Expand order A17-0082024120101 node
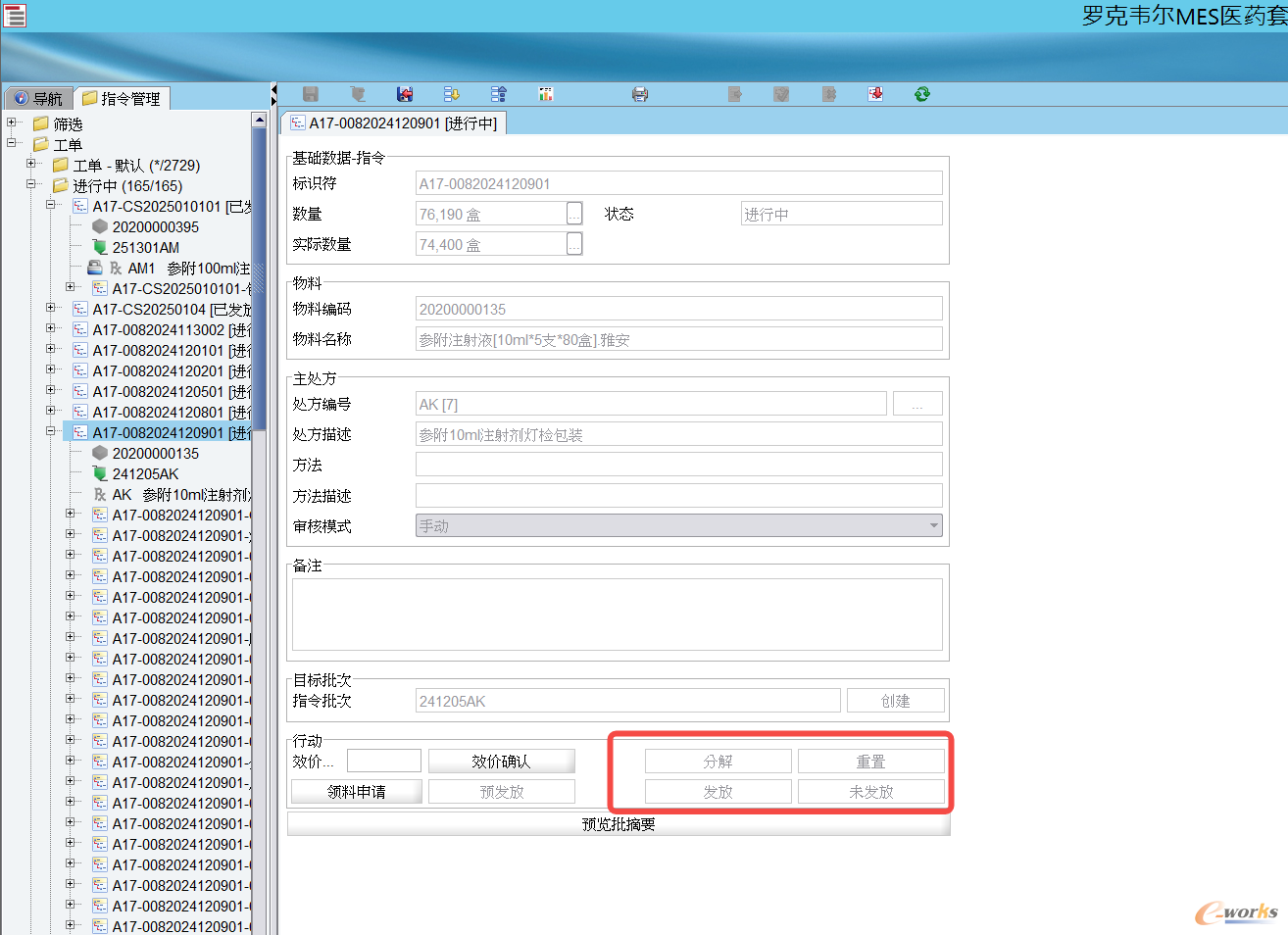The width and height of the screenshot is (1288, 935). 51,349
